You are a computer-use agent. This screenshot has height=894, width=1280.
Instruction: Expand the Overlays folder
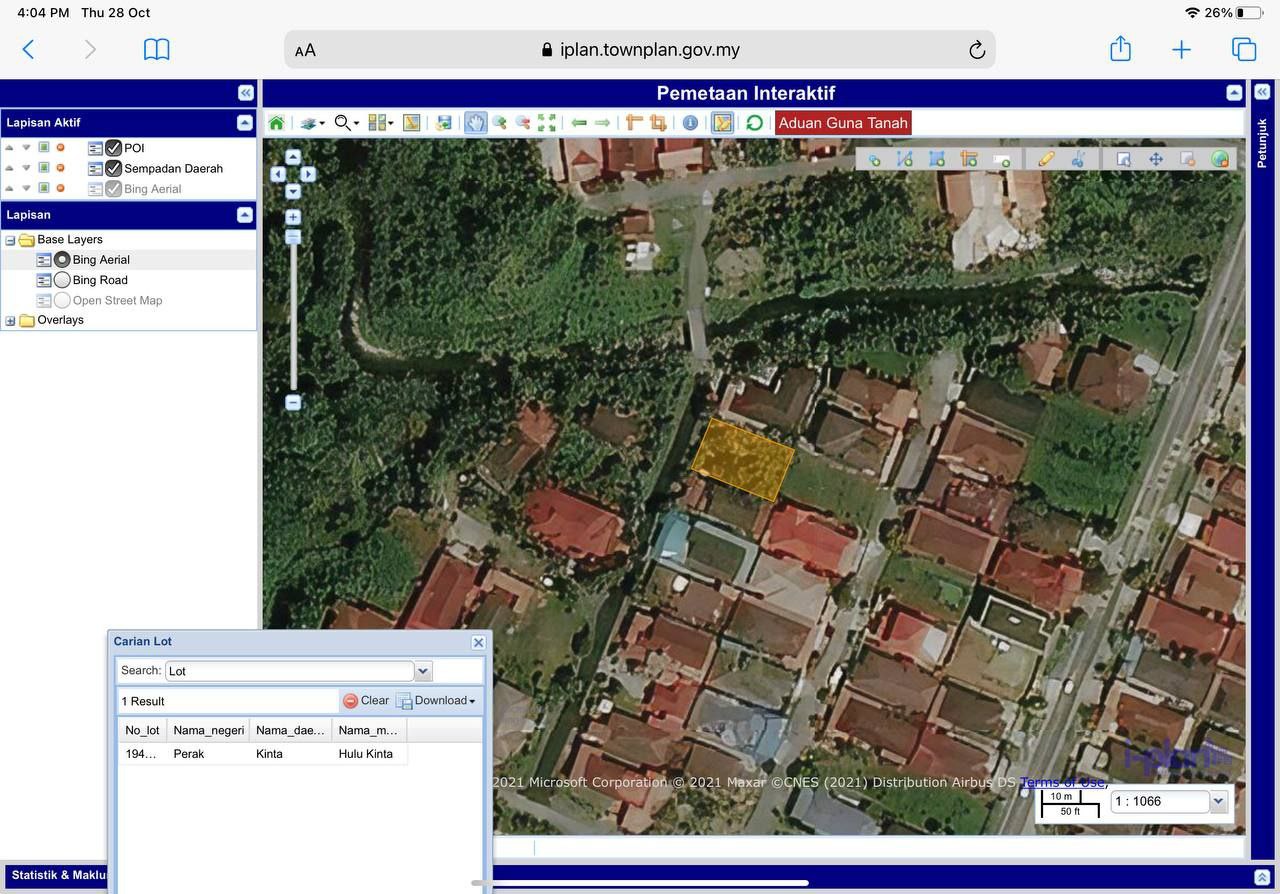[x=10, y=321]
